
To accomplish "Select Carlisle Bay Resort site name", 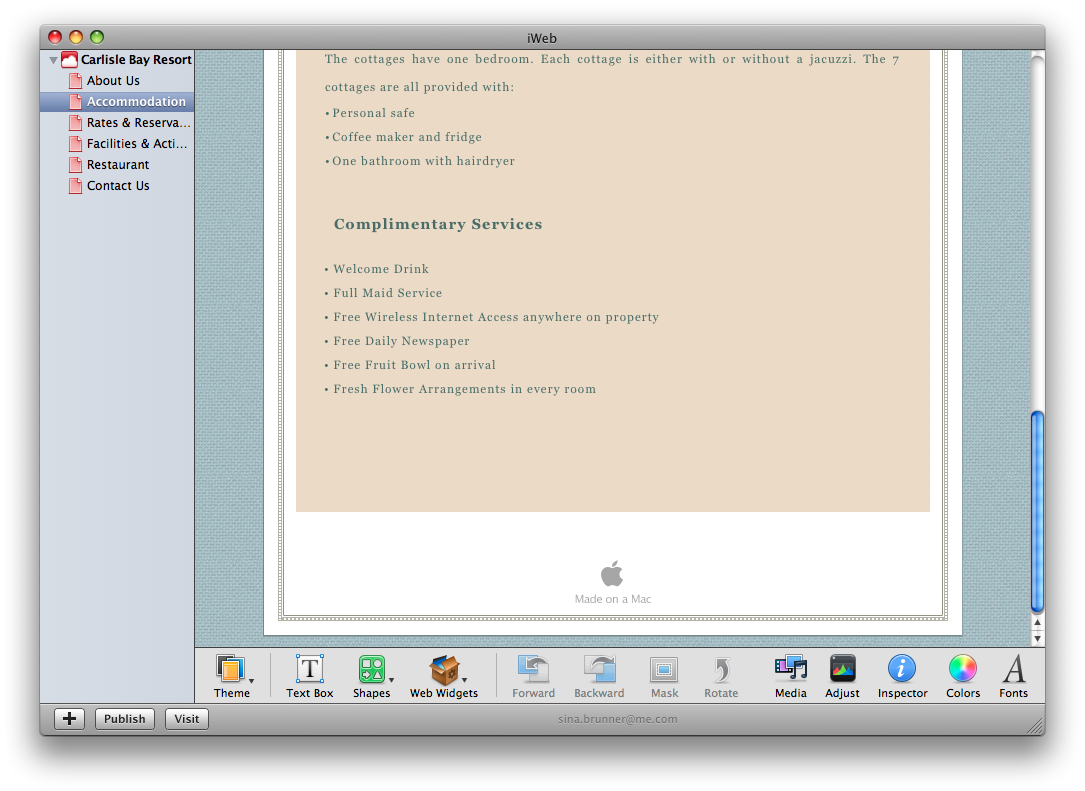I will [136, 60].
